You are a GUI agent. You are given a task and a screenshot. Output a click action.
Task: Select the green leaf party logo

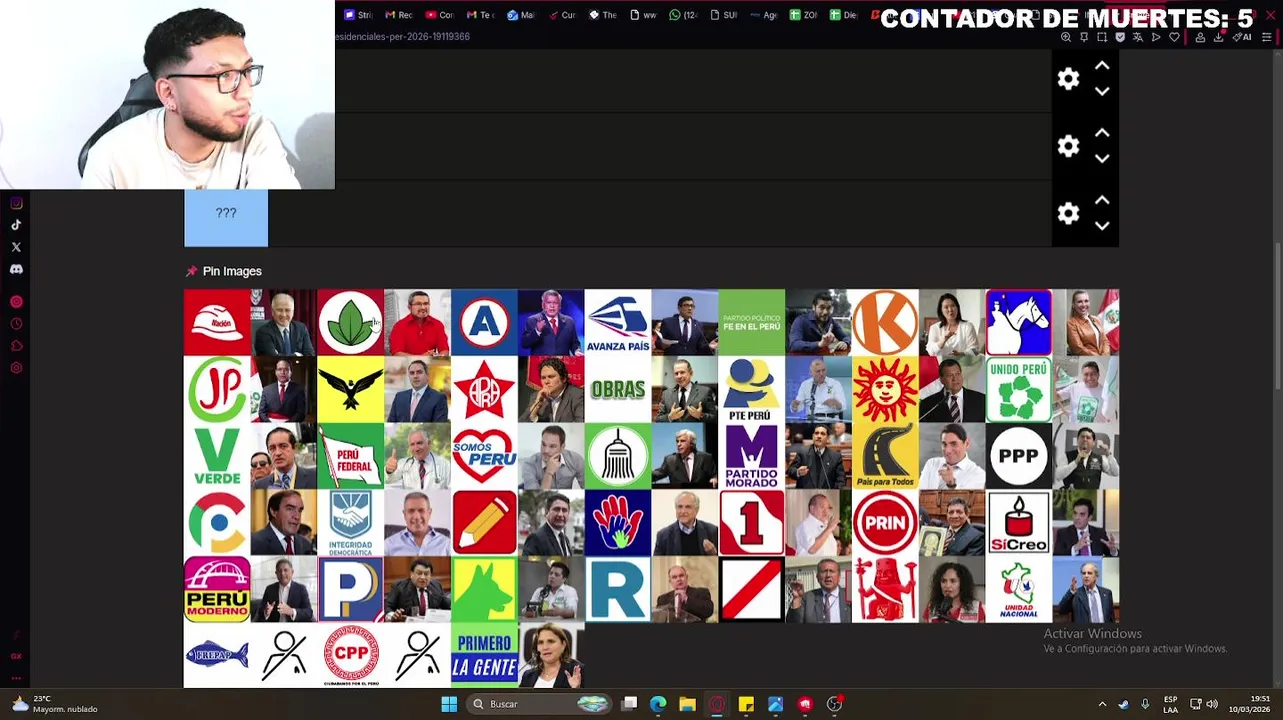tap(351, 322)
